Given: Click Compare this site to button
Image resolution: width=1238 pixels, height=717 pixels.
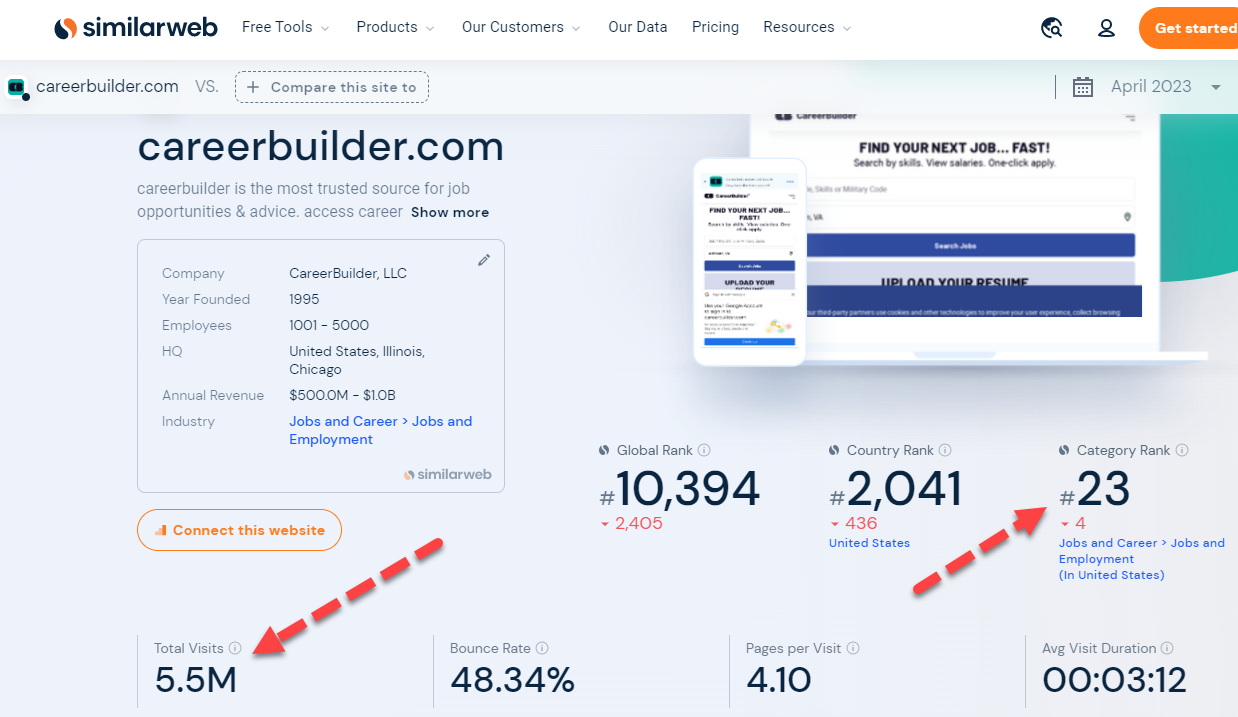Looking at the screenshot, I should pyautogui.click(x=332, y=87).
